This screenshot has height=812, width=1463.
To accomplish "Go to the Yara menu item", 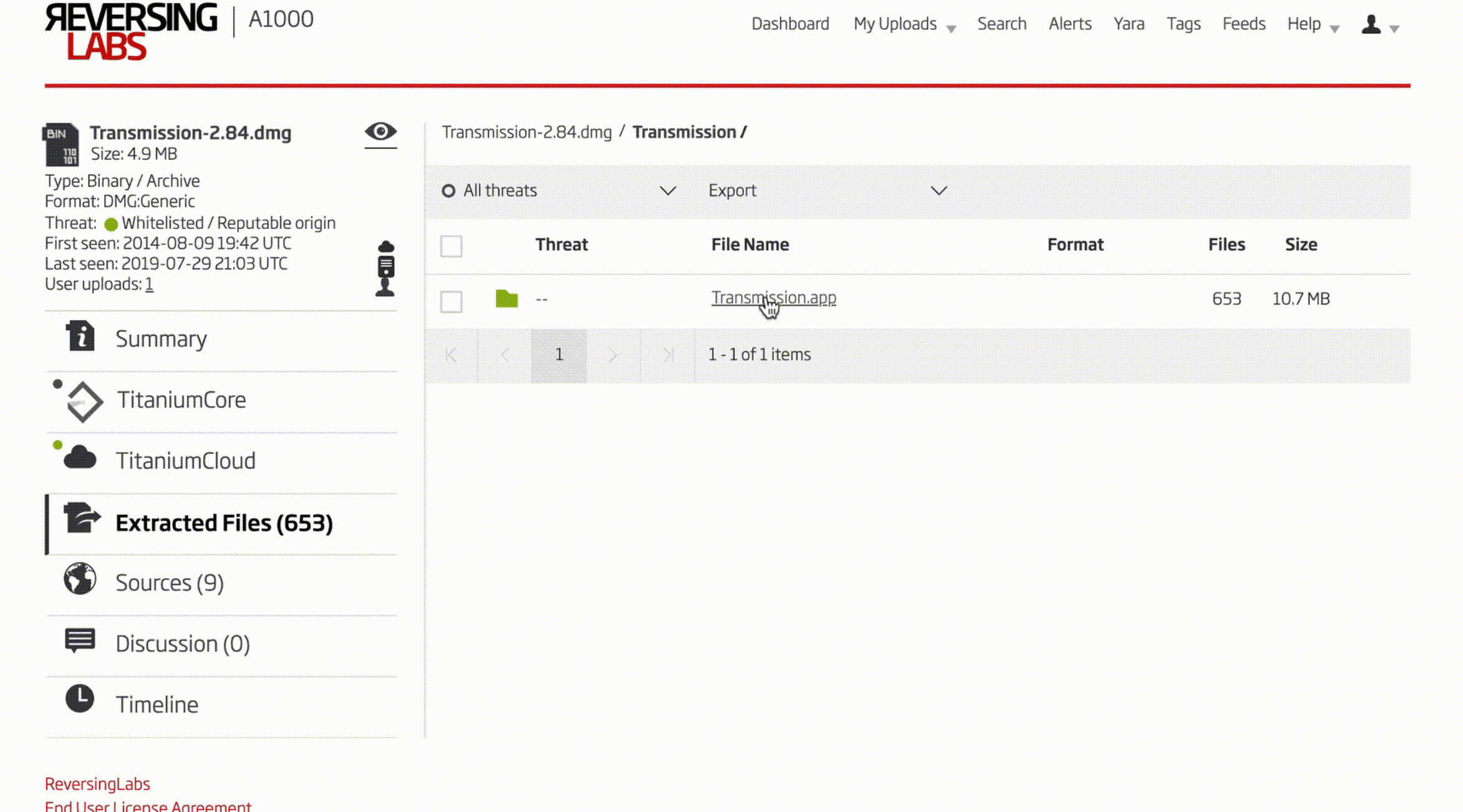I will pos(1129,24).
